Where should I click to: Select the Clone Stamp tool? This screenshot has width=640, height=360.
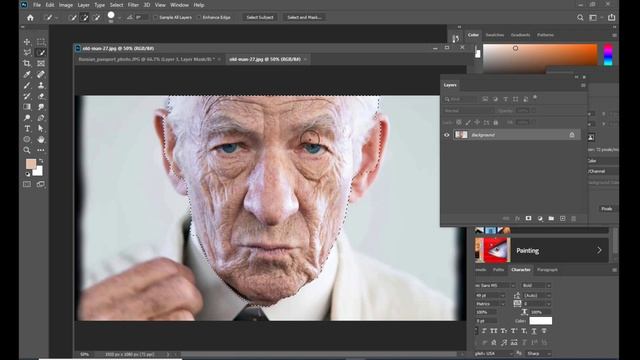point(41,85)
